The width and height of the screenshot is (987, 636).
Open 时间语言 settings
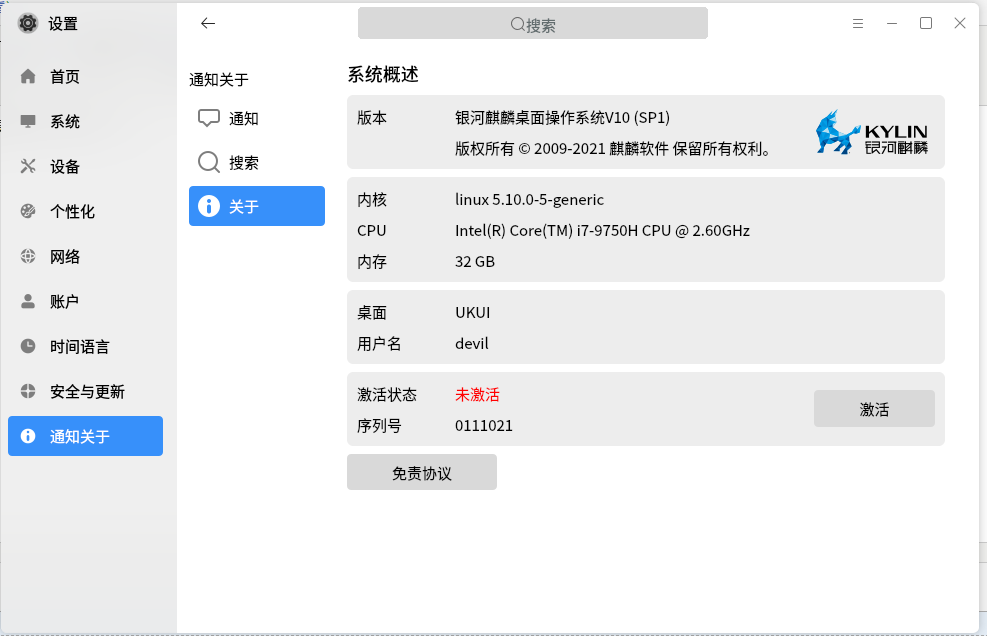86,346
